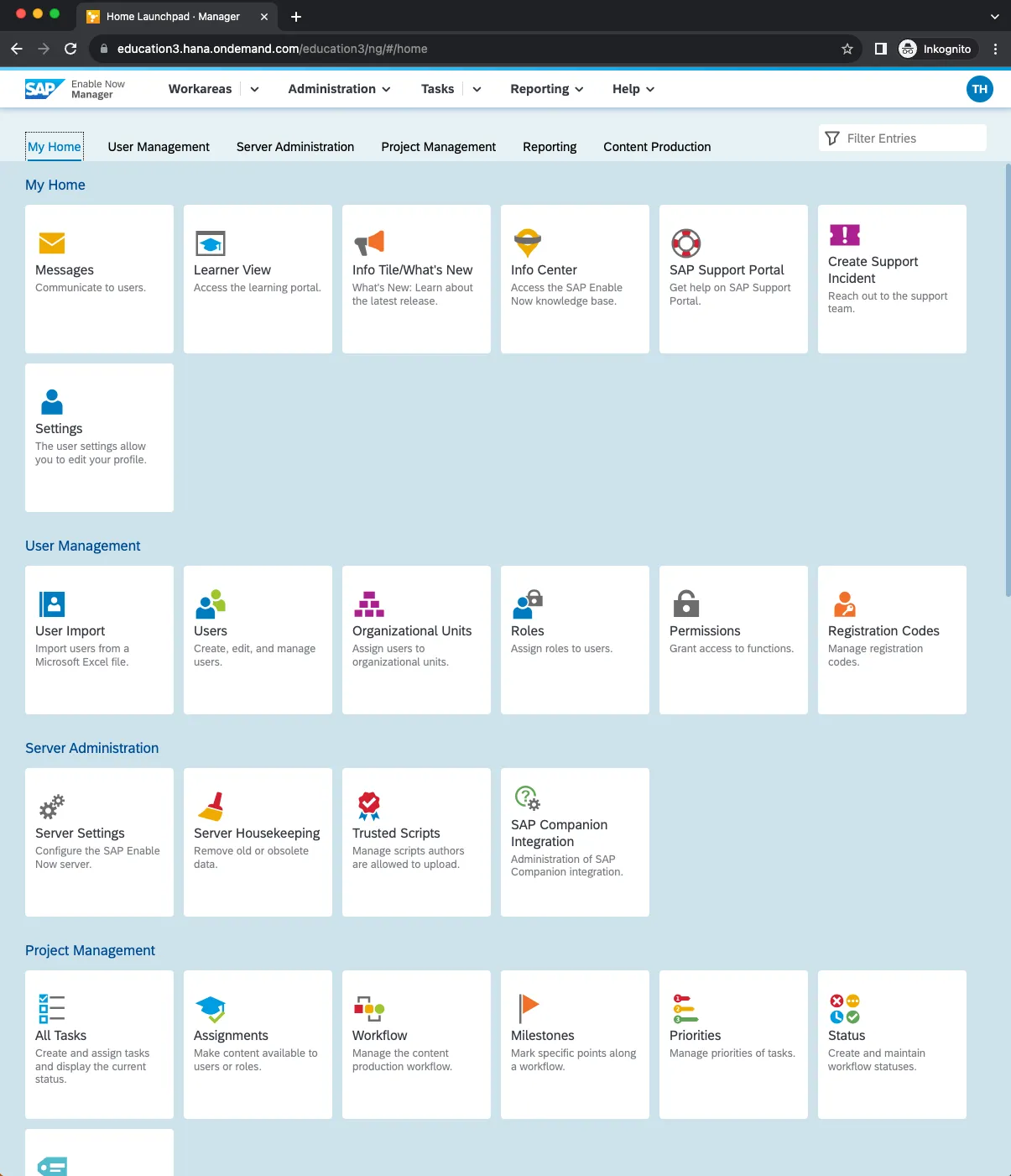This screenshot has height=1176, width=1011.
Task: Click the Learner View graduation cap icon
Action: tap(211, 243)
